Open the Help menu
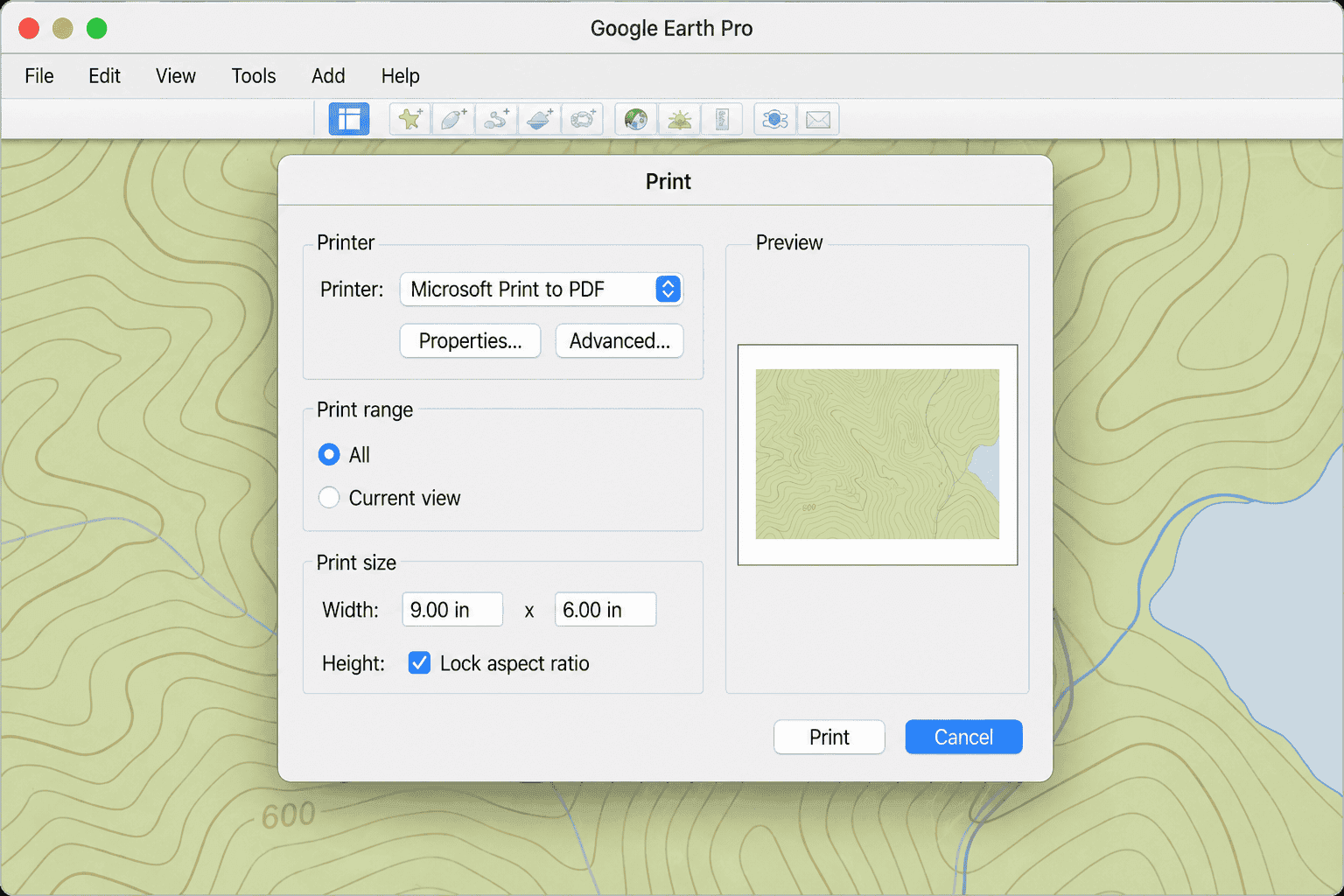 tap(401, 76)
